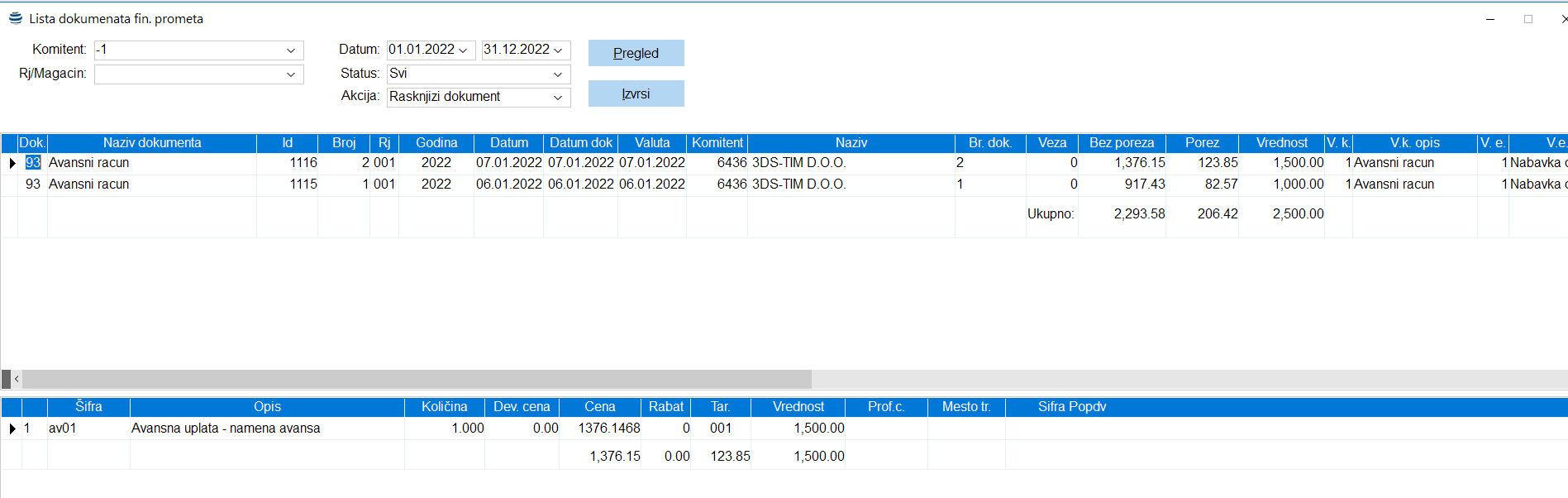Click the Vrednost column header in top grid

(x=1281, y=143)
